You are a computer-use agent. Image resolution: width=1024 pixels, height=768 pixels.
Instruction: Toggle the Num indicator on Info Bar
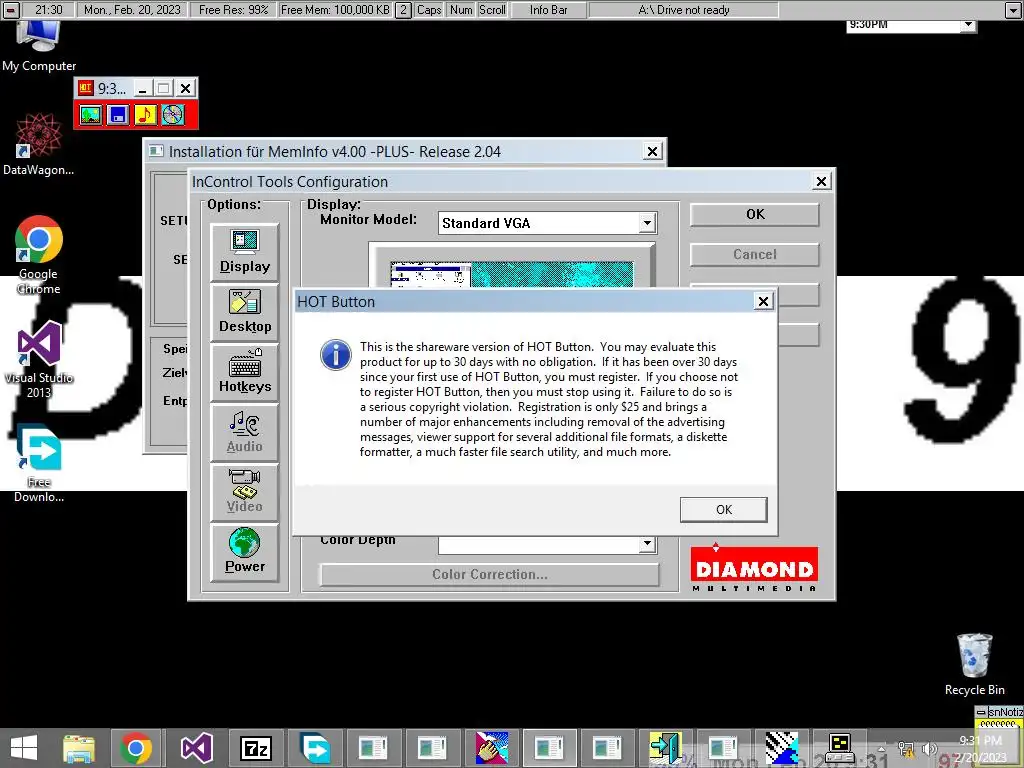click(461, 10)
